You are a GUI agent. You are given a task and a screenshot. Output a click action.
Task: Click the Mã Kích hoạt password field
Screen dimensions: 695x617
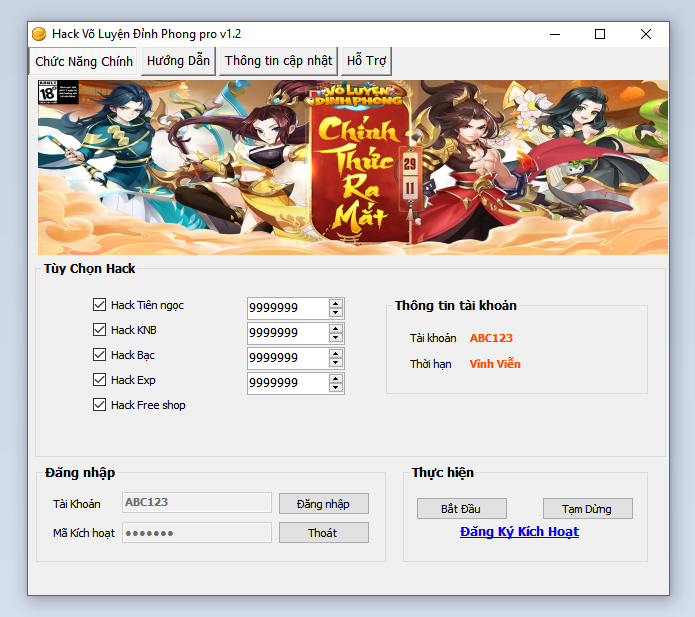pyautogui.click(x=197, y=533)
